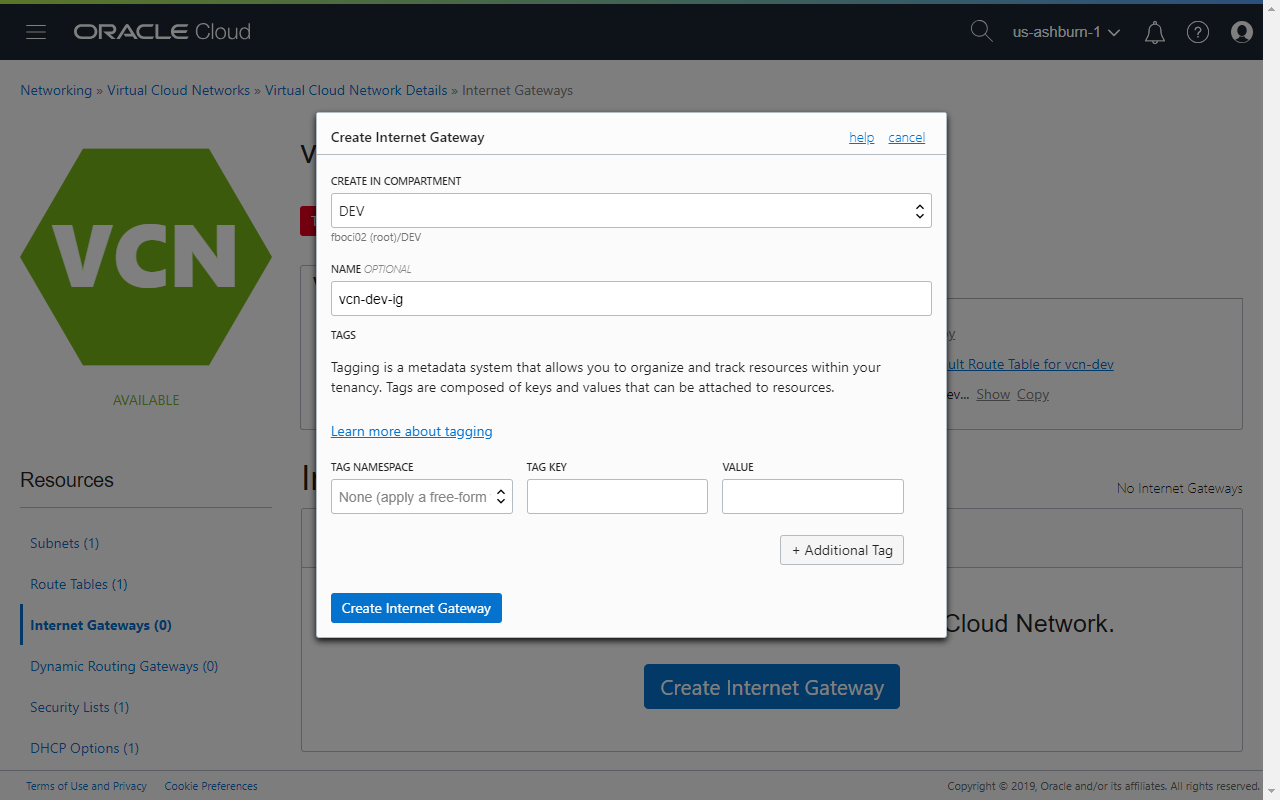Click the Tag Key input box
The image size is (1280, 800).
click(617, 496)
